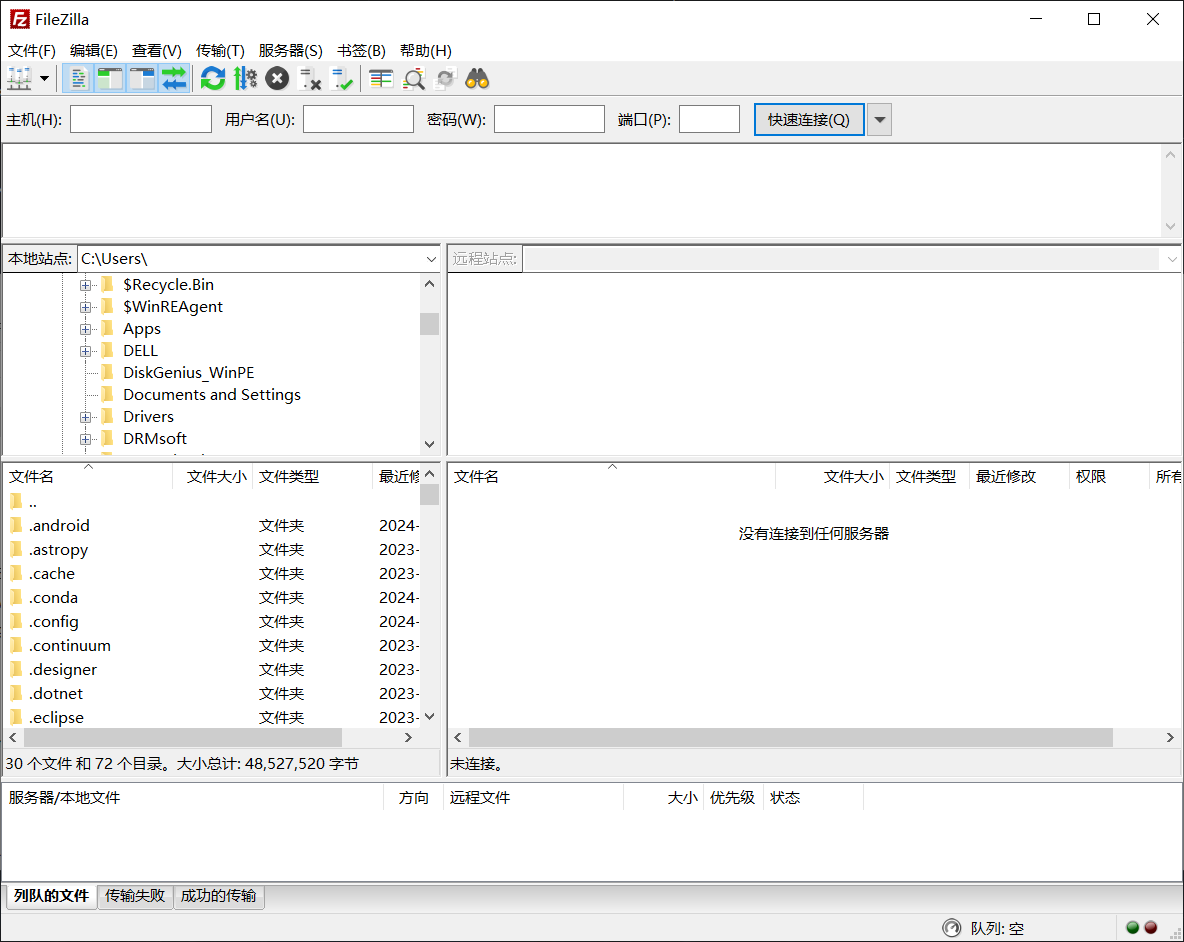
Task: Open the 传输(T) menu
Action: click(220, 51)
